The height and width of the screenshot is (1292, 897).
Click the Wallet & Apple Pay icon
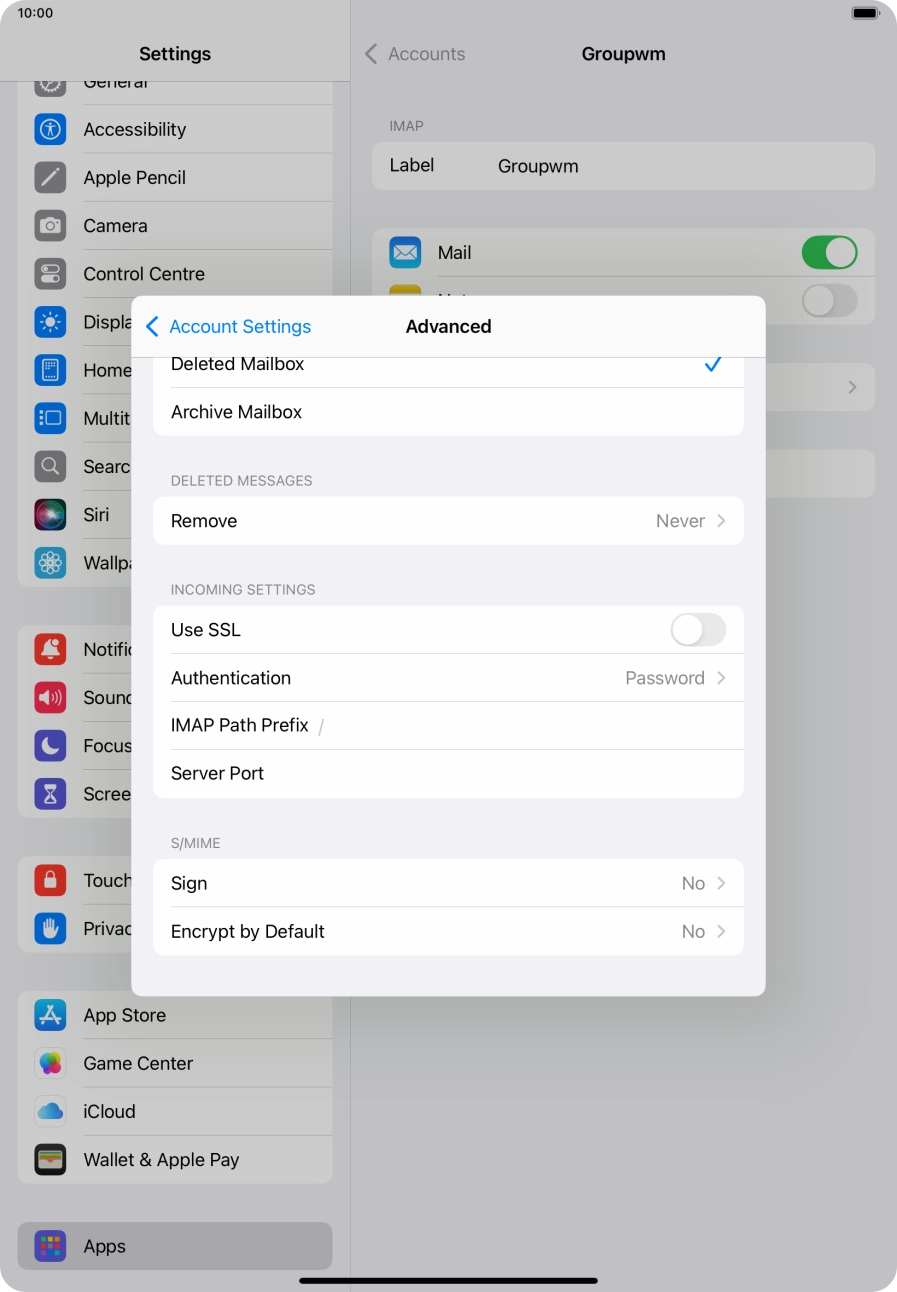tap(50, 1159)
